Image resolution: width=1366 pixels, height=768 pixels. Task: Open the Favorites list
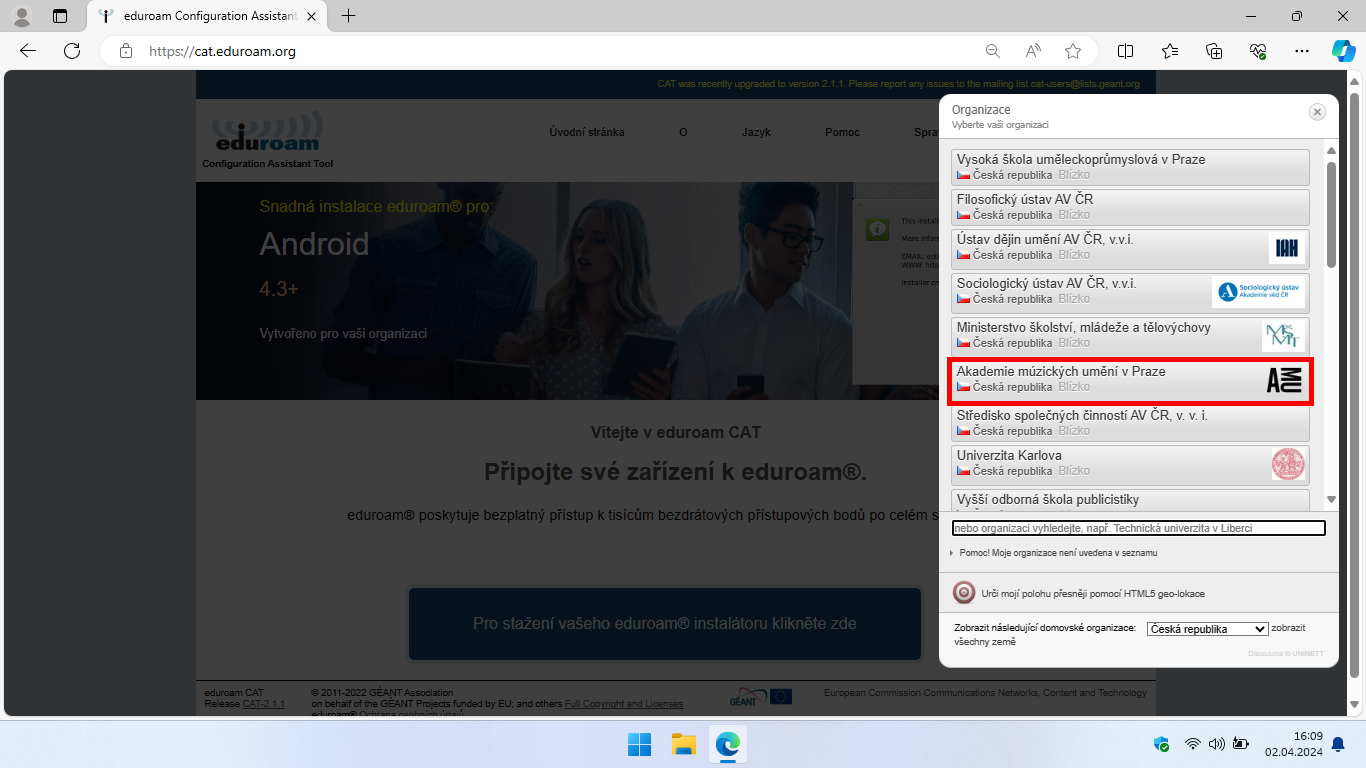(1170, 51)
